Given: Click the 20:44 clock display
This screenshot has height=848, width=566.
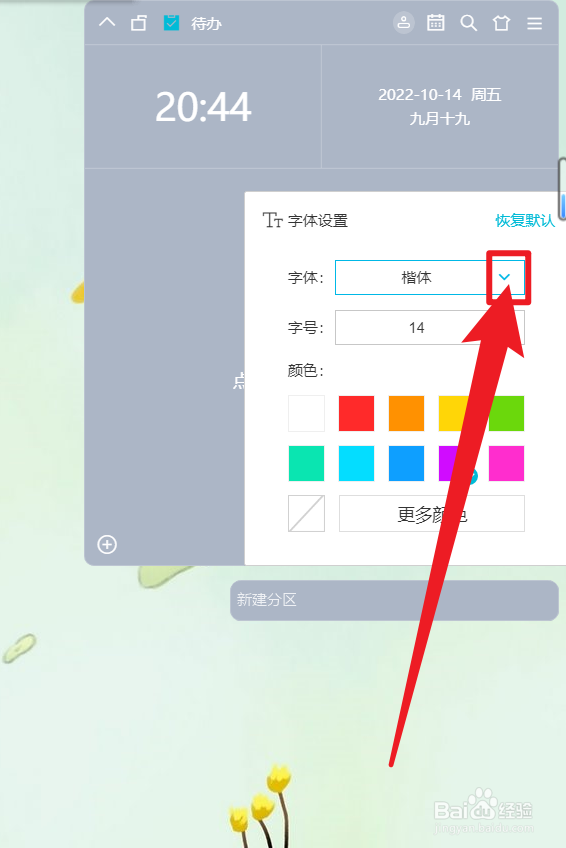Looking at the screenshot, I should pyautogui.click(x=203, y=107).
